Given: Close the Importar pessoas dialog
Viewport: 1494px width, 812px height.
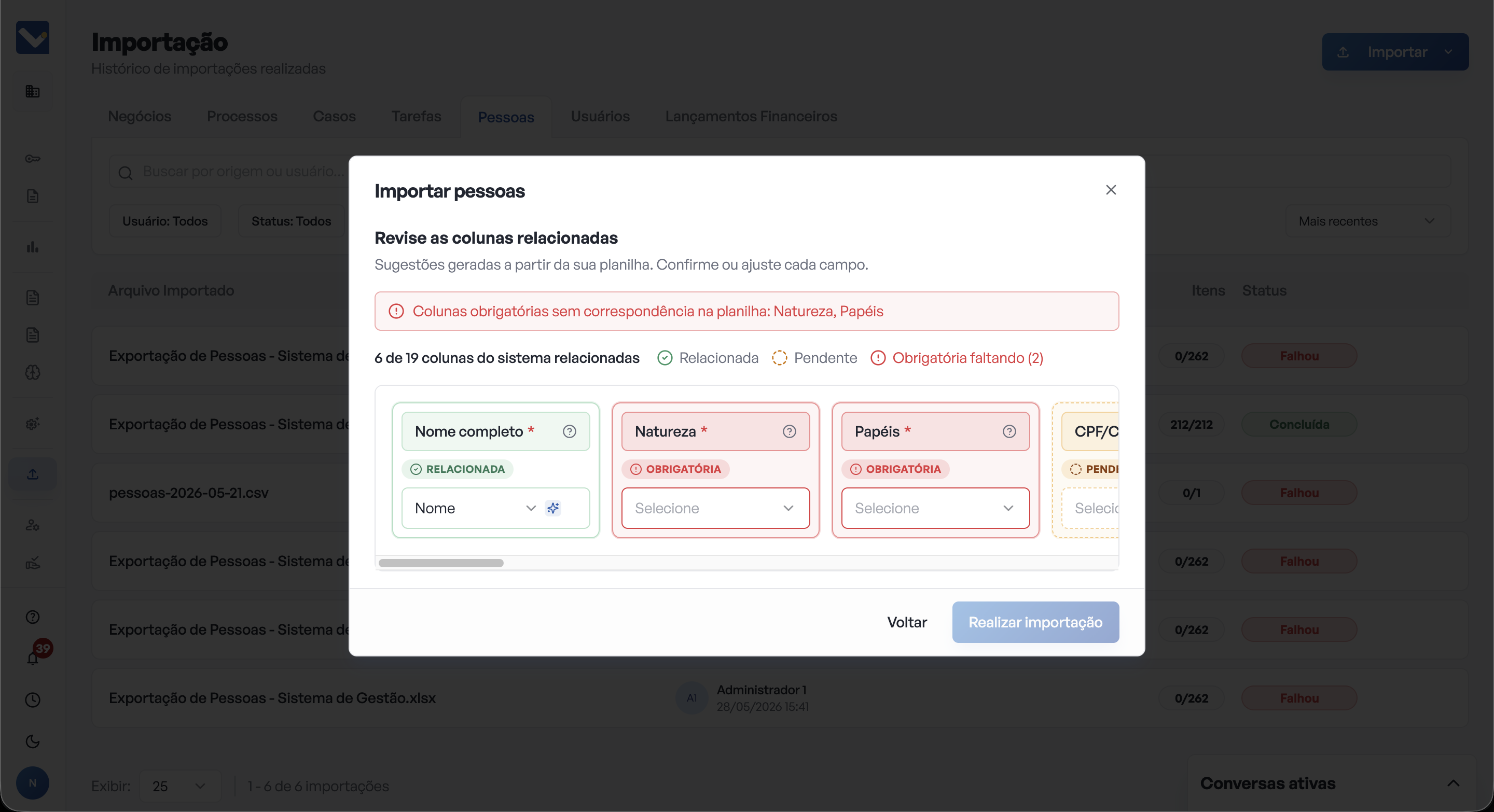Looking at the screenshot, I should [x=1111, y=190].
